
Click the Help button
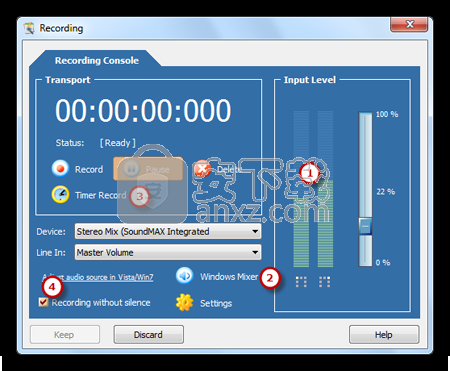384,334
